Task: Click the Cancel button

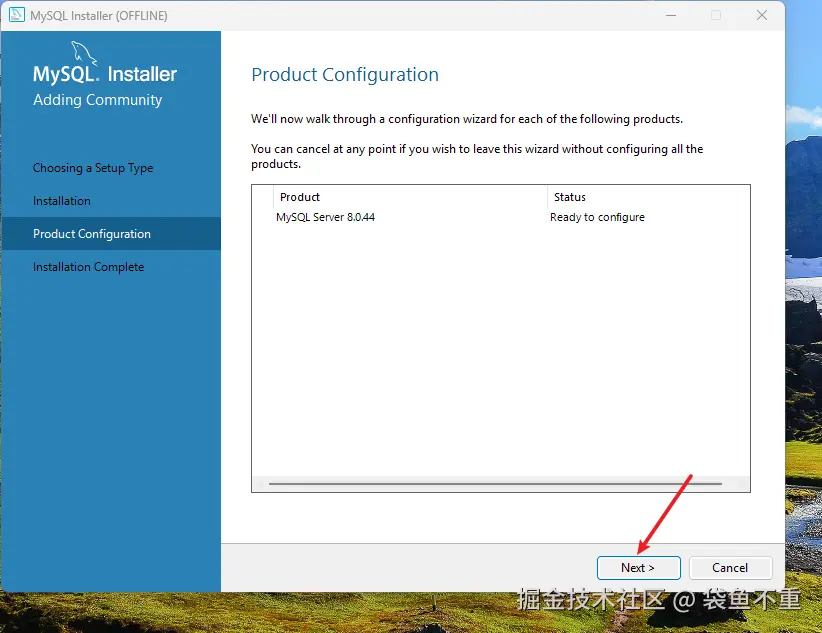Action: coord(730,568)
